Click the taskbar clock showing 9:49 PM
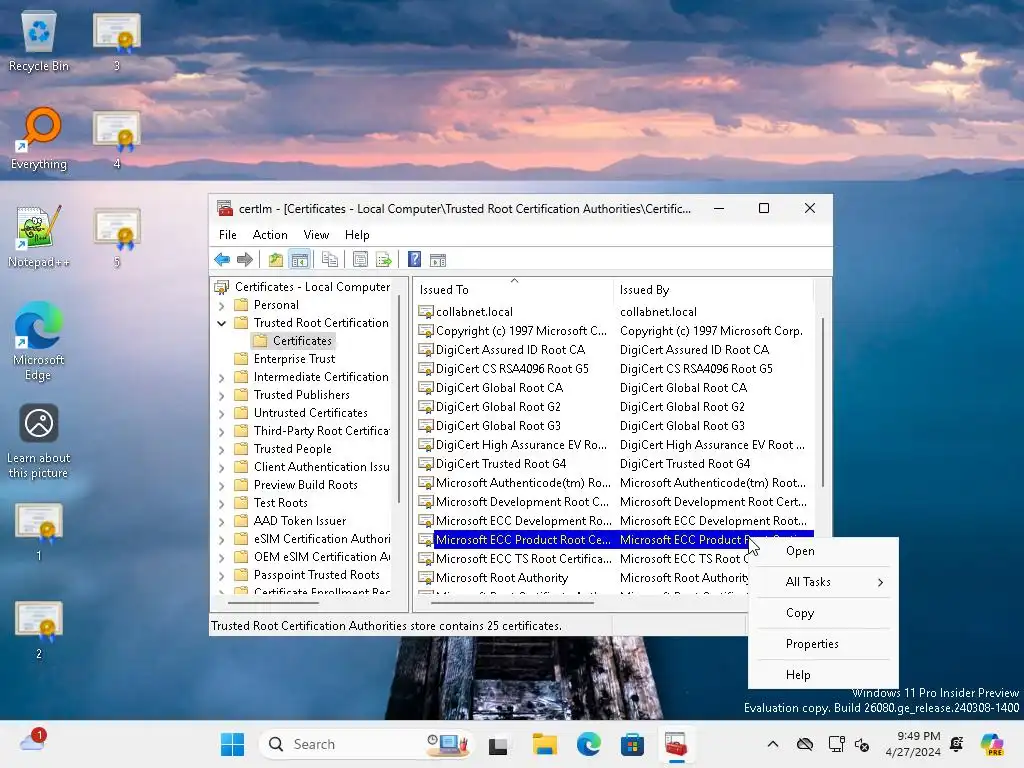Screen dimensions: 1024x768 point(913,744)
